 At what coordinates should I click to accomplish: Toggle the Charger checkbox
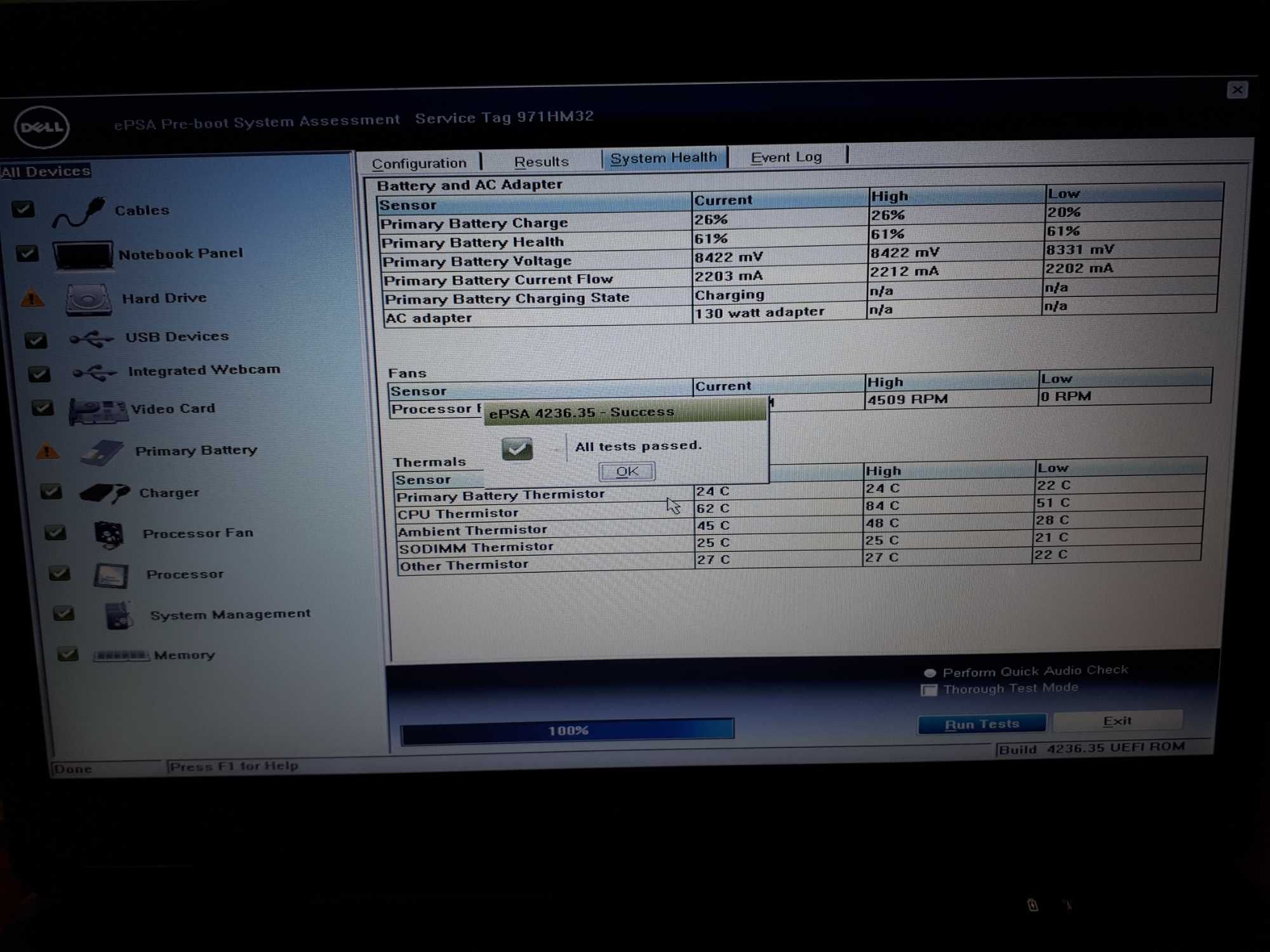pyautogui.click(x=51, y=492)
